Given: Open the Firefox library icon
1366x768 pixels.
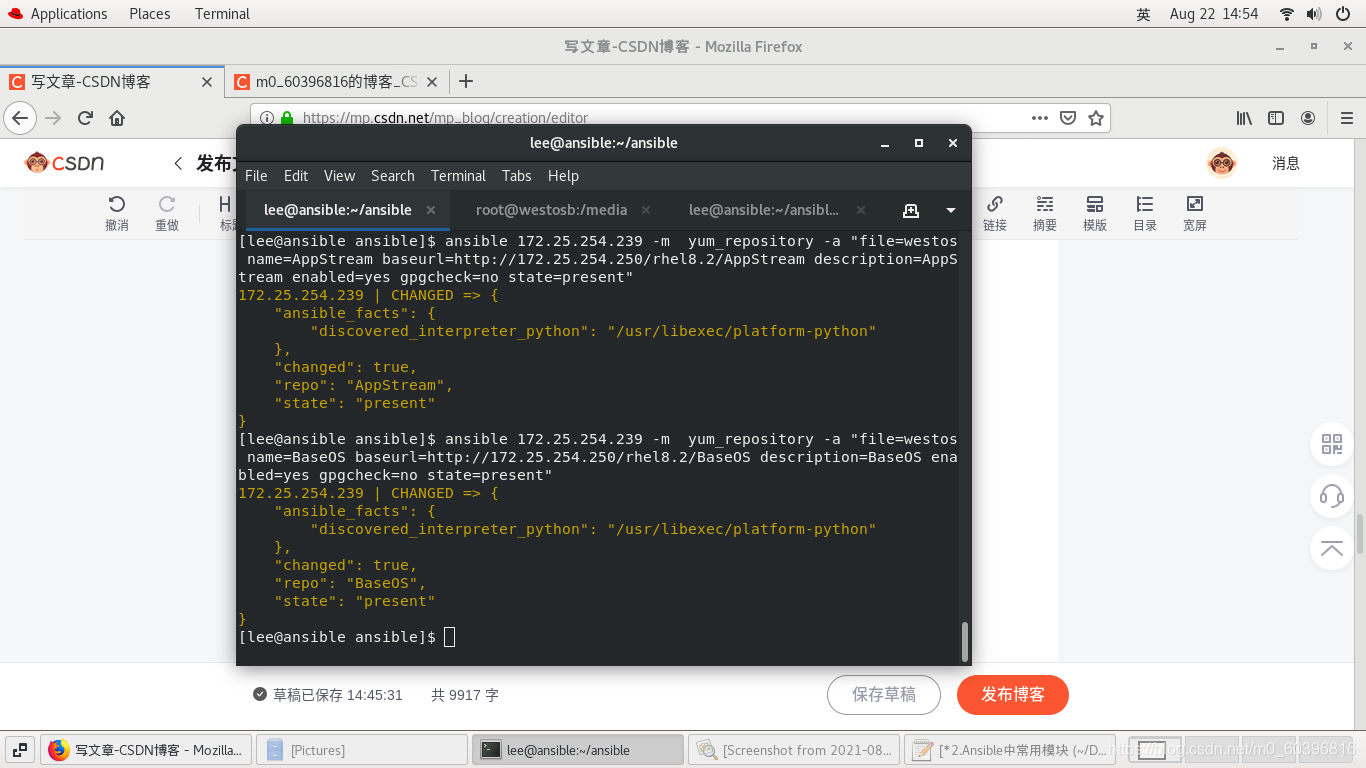Looking at the screenshot, I should pos(1244,117).
